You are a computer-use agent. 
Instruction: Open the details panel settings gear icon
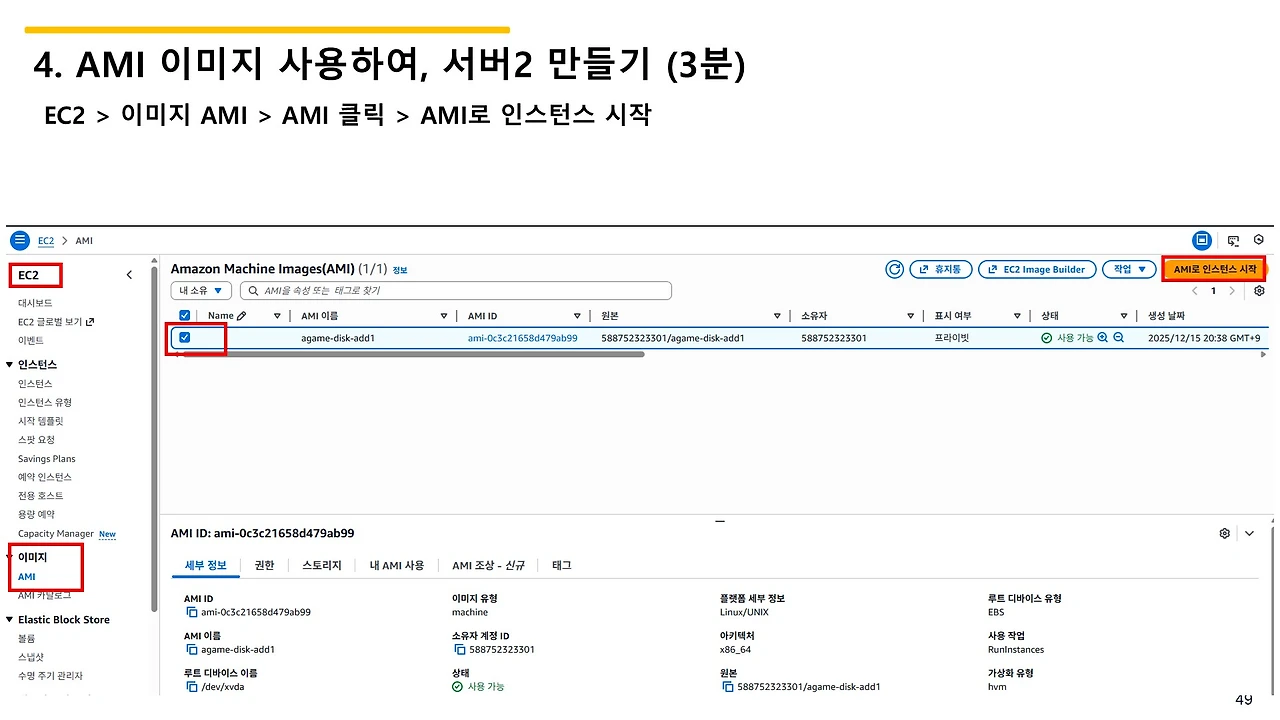(1224, 533)
